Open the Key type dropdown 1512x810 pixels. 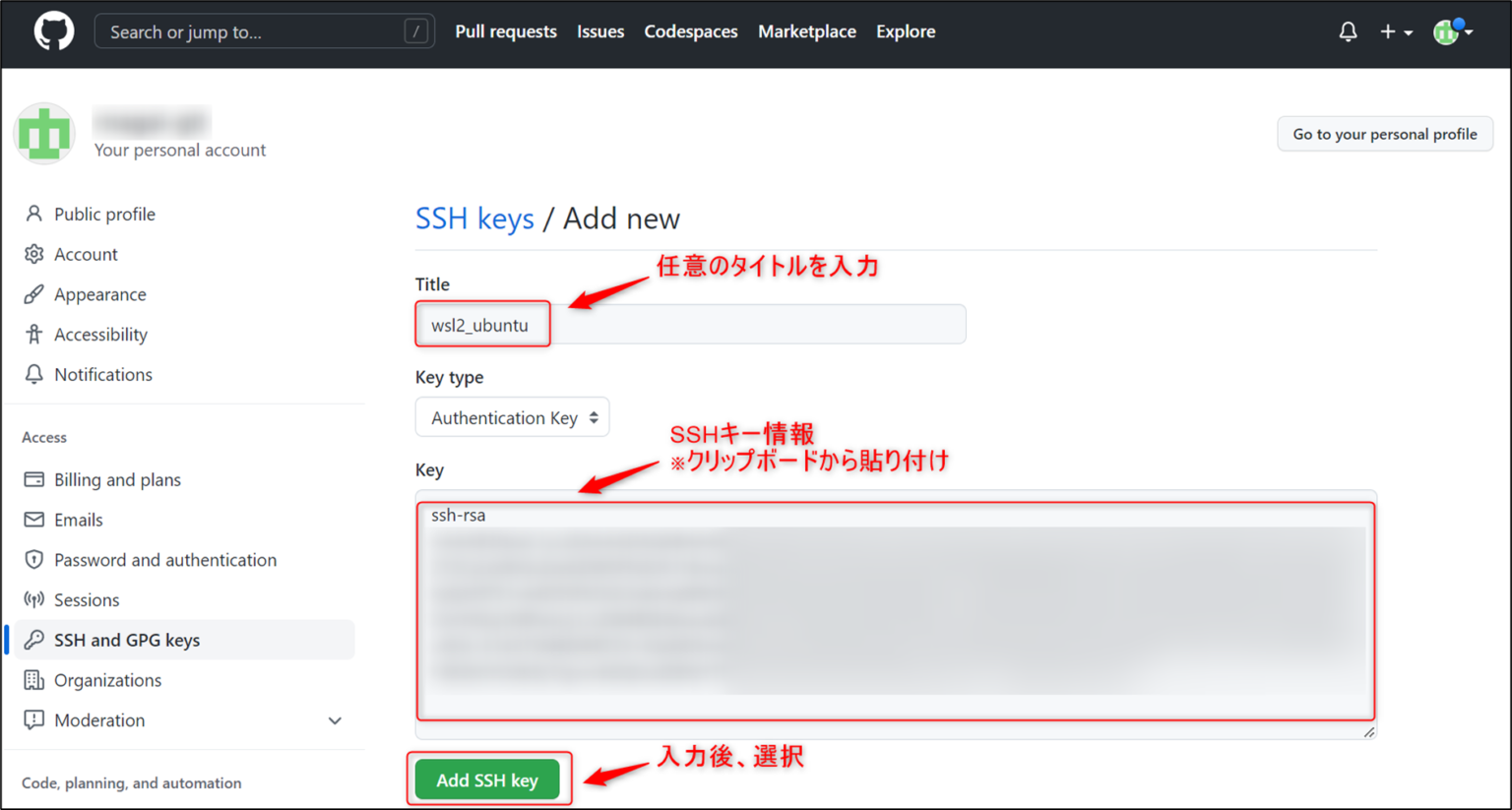[x=512, y=416]
